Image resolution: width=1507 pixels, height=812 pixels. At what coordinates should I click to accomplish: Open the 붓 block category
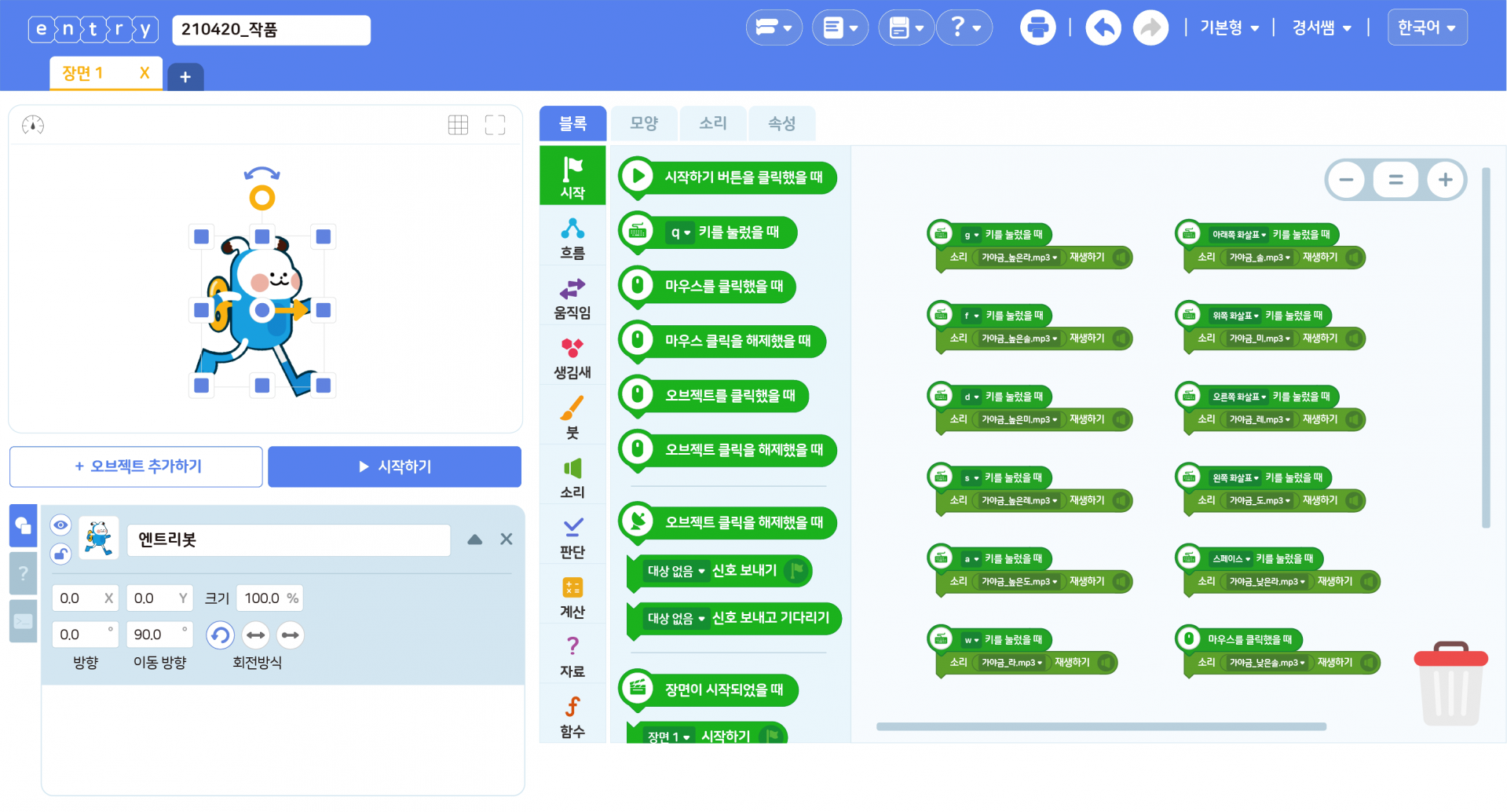(x=572, y=417)
